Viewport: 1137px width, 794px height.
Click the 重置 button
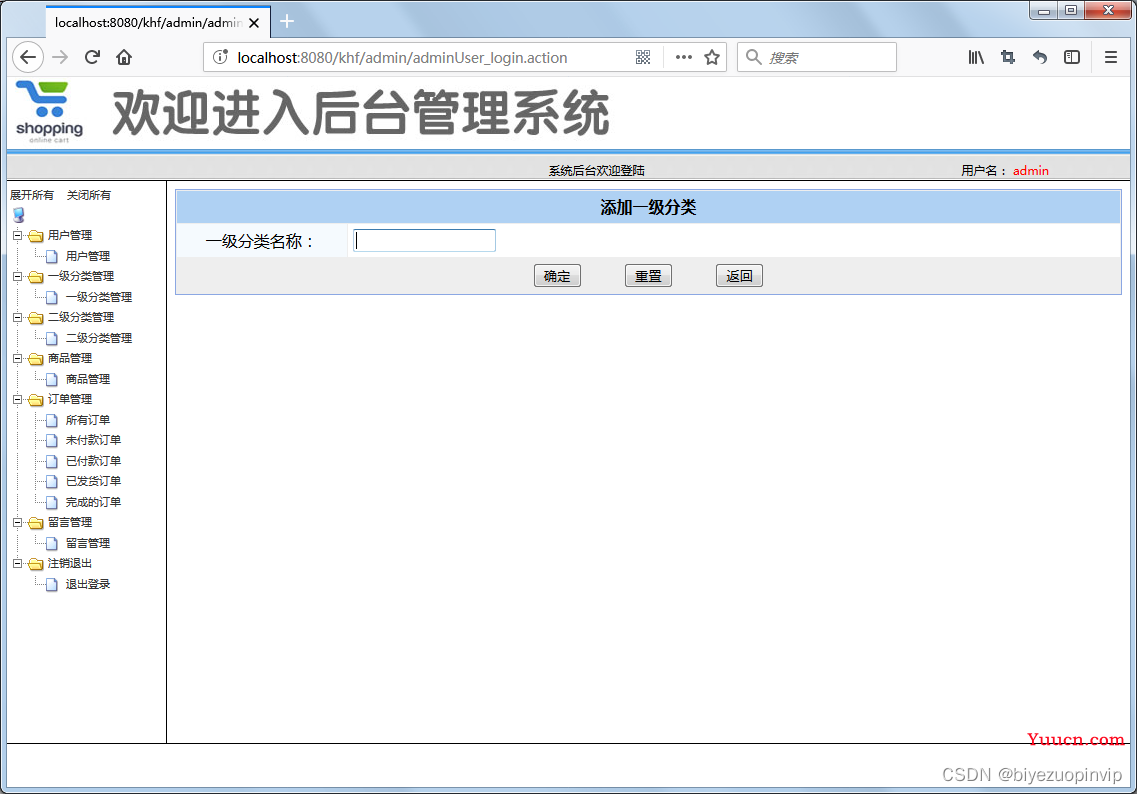point(648,276)
